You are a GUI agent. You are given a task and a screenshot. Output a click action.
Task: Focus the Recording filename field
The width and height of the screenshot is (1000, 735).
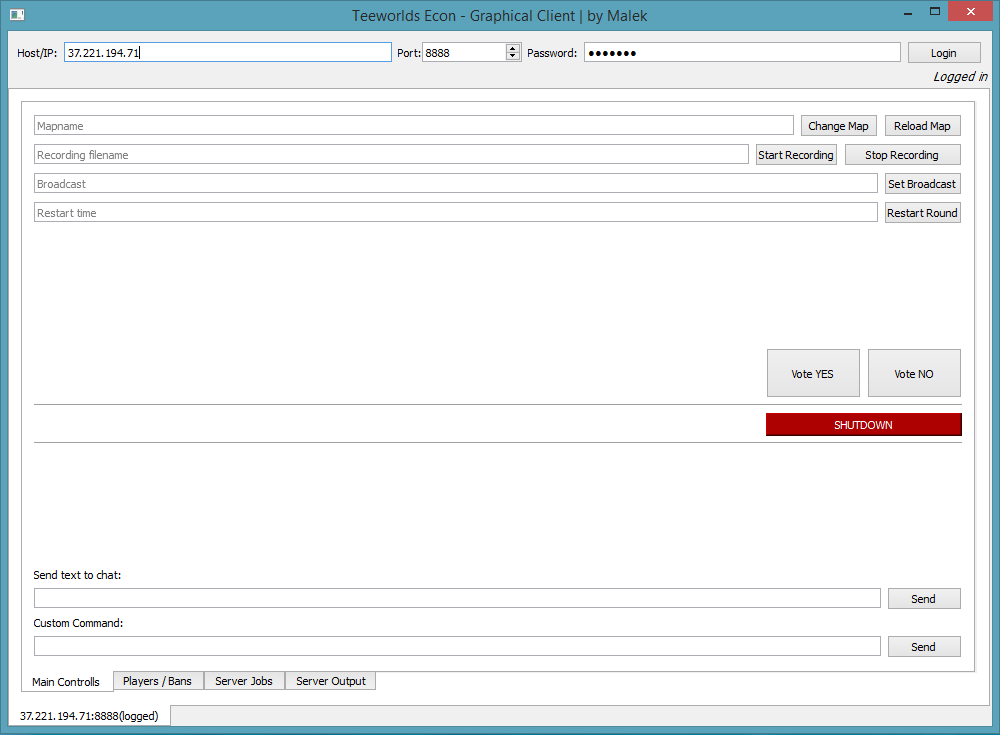click(391, 154)
